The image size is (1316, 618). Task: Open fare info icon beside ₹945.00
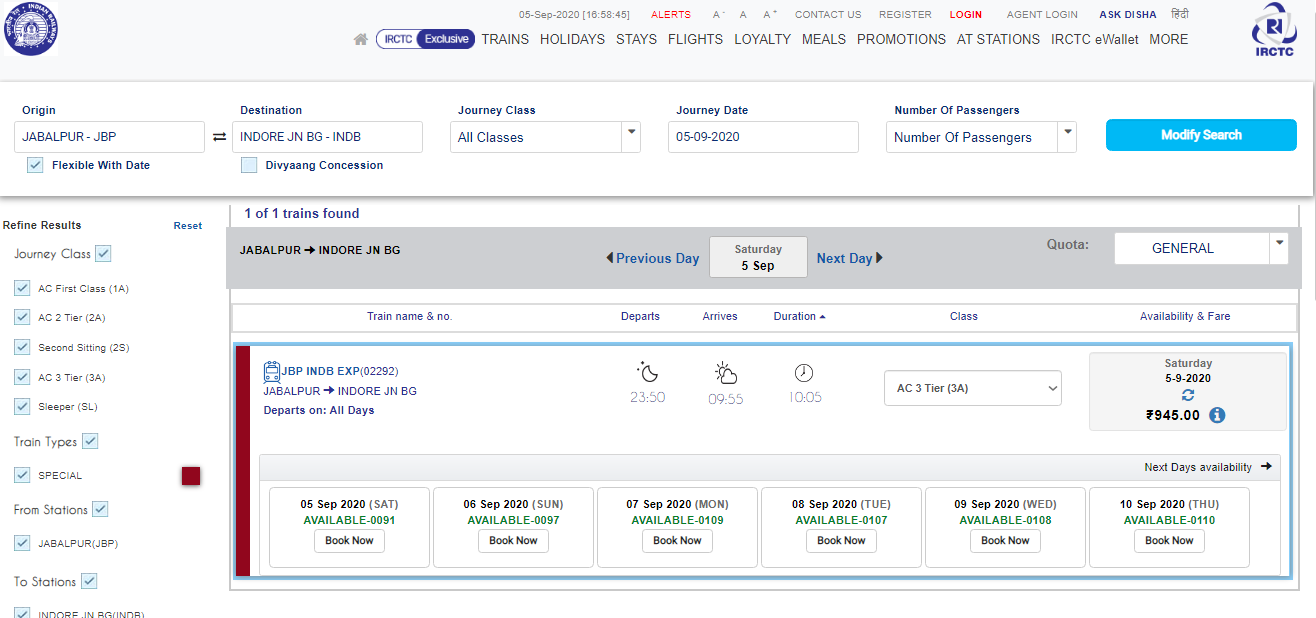tap(1217, 415)
